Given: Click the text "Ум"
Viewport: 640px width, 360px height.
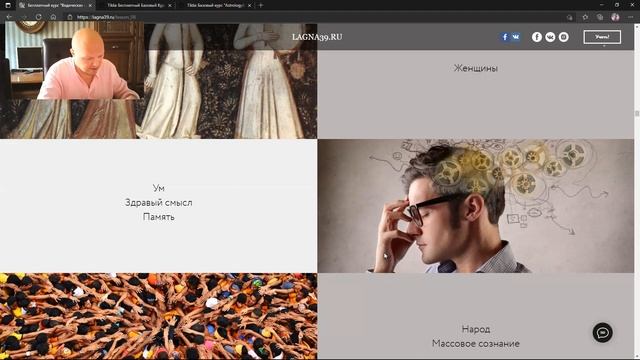Looking at the screenshot, I should (158, 188).
